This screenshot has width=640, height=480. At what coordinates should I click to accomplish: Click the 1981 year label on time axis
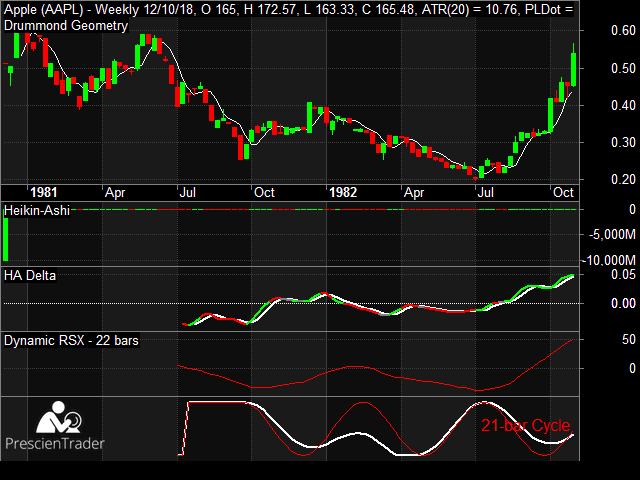[44, 192]
